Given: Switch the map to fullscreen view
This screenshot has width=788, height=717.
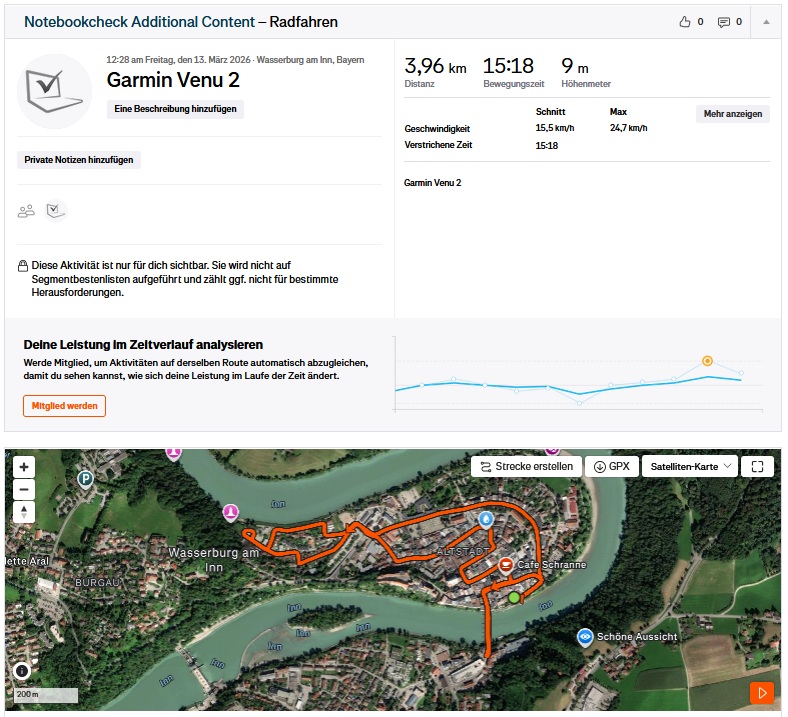Looking at the screenshot, I should pos(757,466).
